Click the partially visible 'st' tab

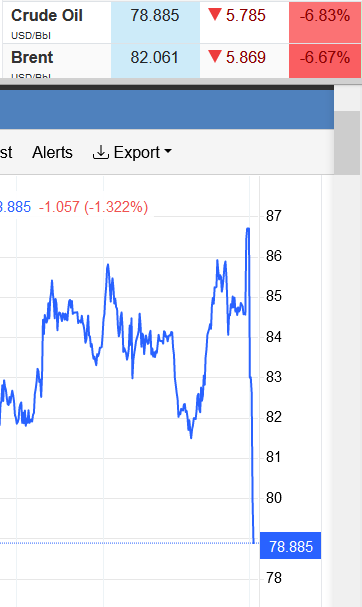pyautogui.click(x=6, y=153)
